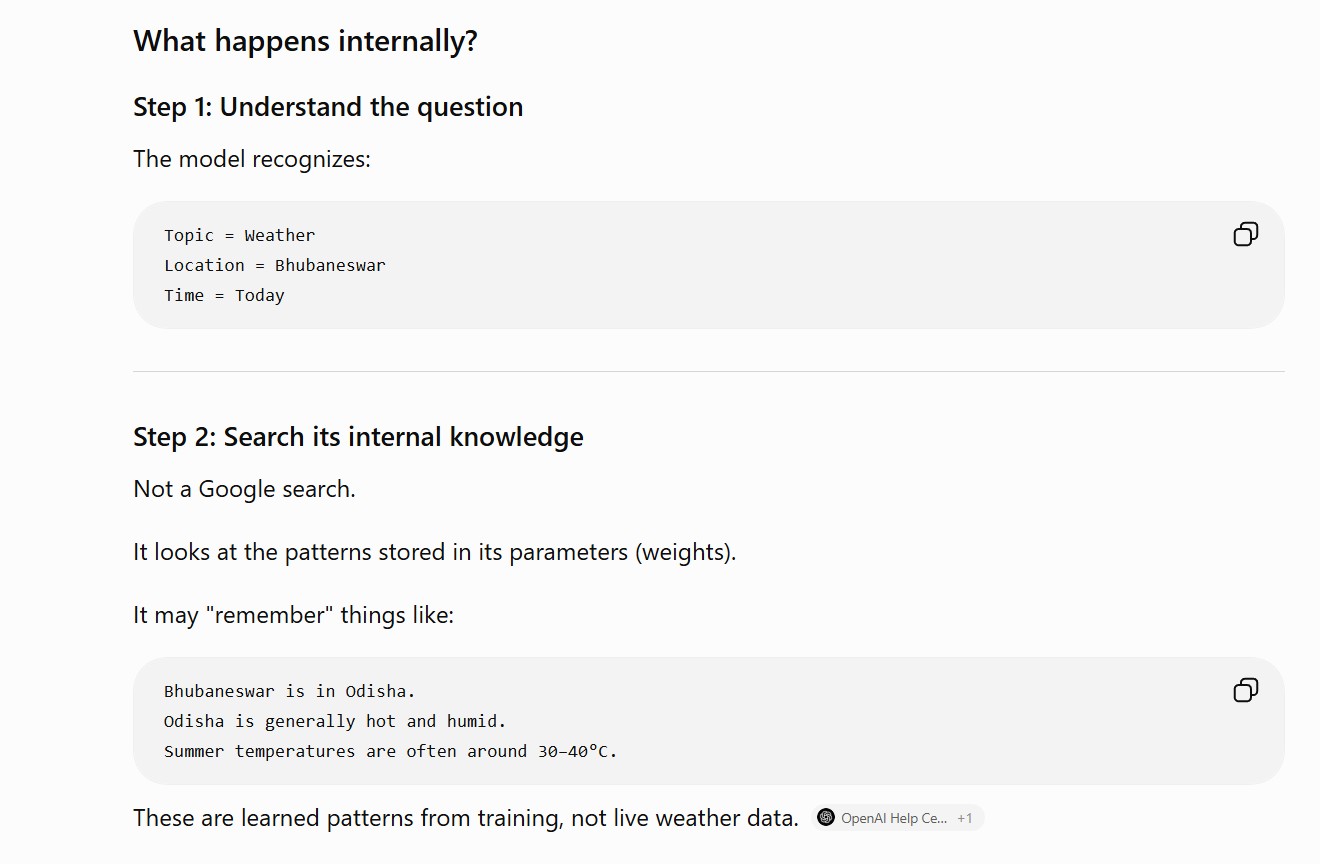Click the horizontal divider between the steps
Viewport: 1320px width, 864px height.
(708, 371)
